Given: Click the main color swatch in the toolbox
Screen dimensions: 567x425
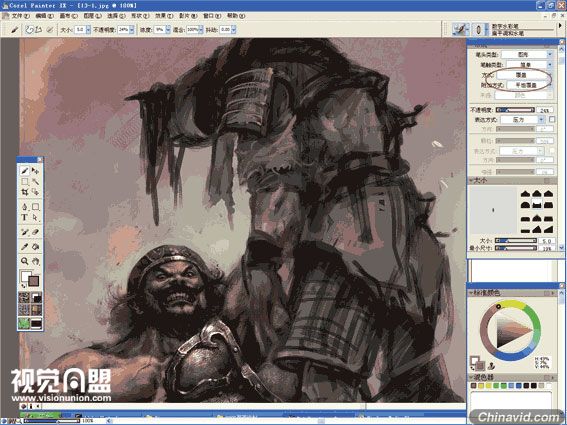Looking at the screenshot, I should (x=26, y=276).
